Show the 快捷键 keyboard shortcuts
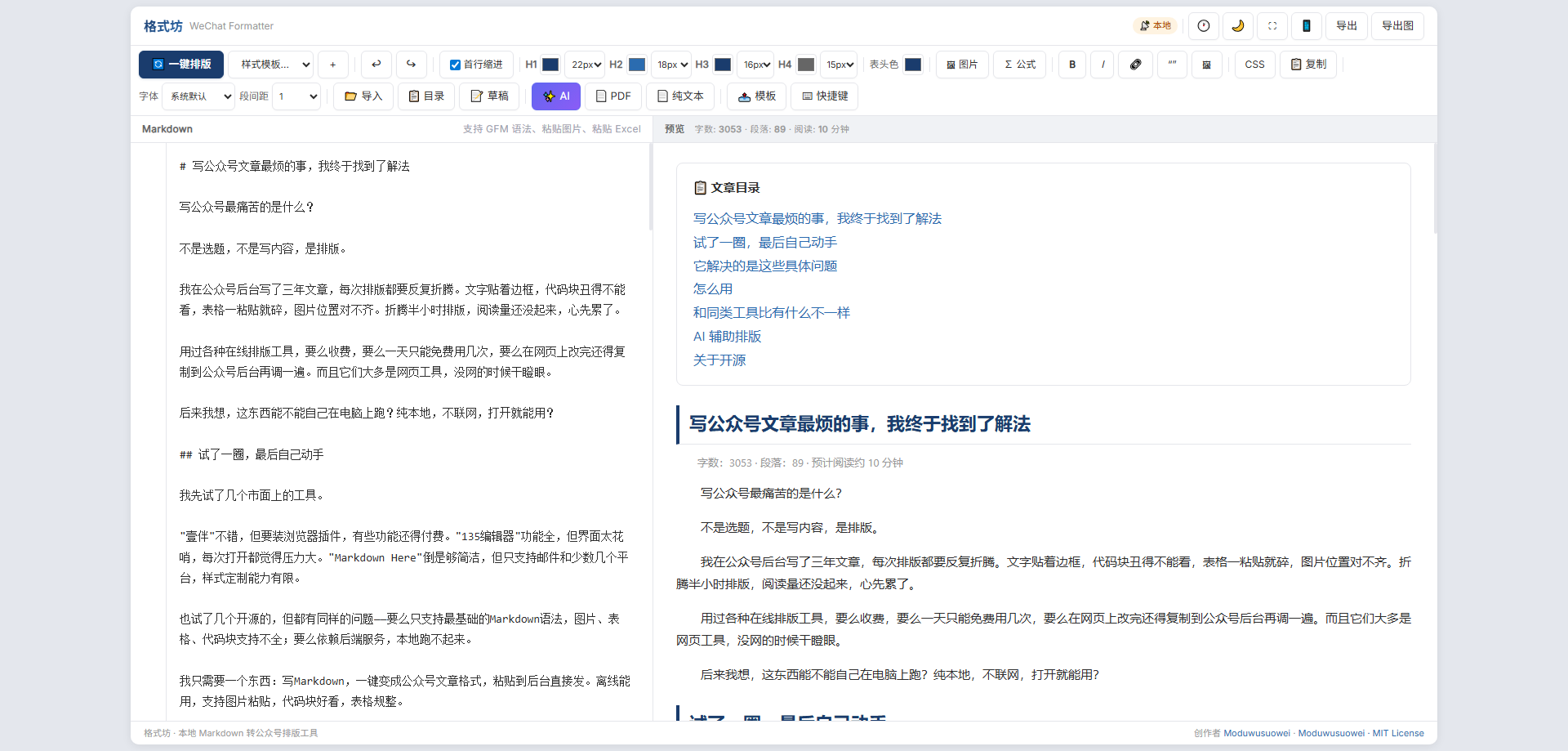1568x751 pixels. (825, 96)
